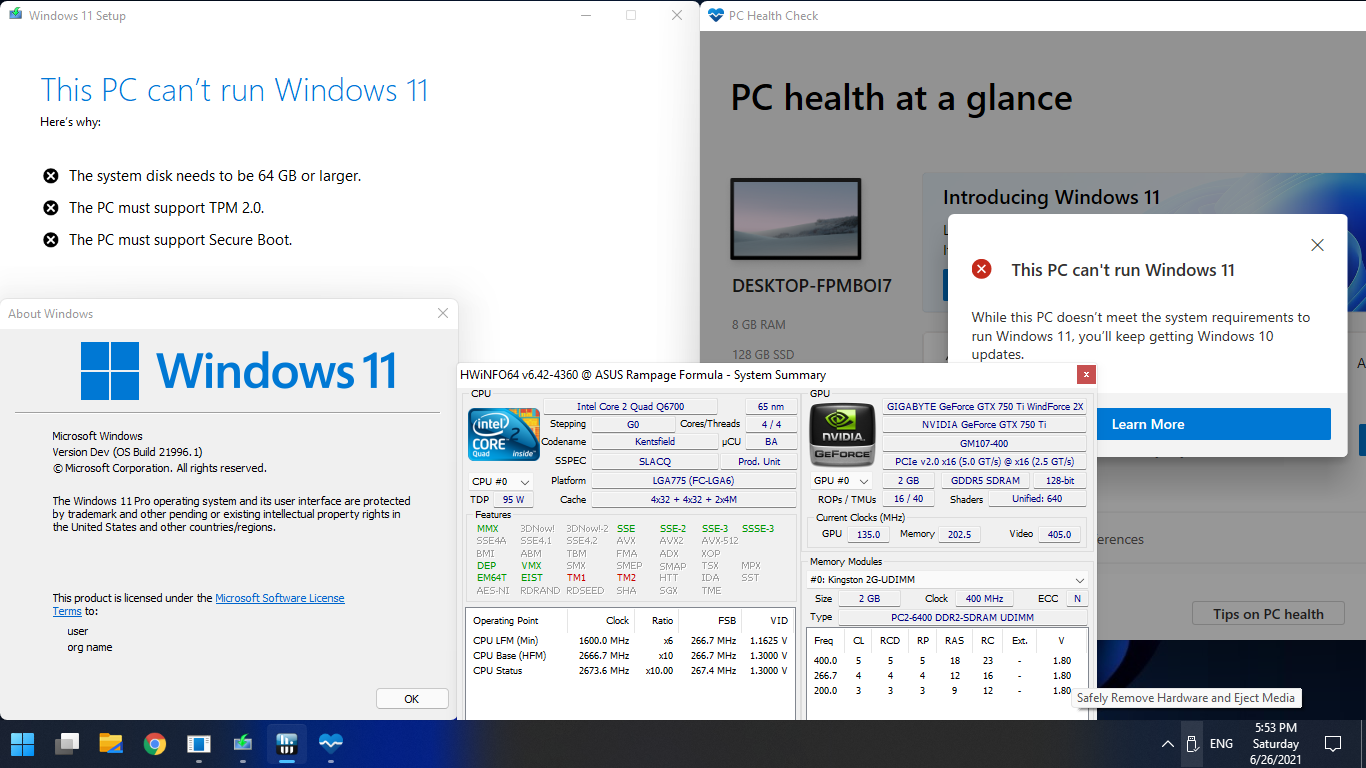The image size is (1366, 768).
Task: Click the PCIe v2.0 x16 bus field
Action: point(984,461)
